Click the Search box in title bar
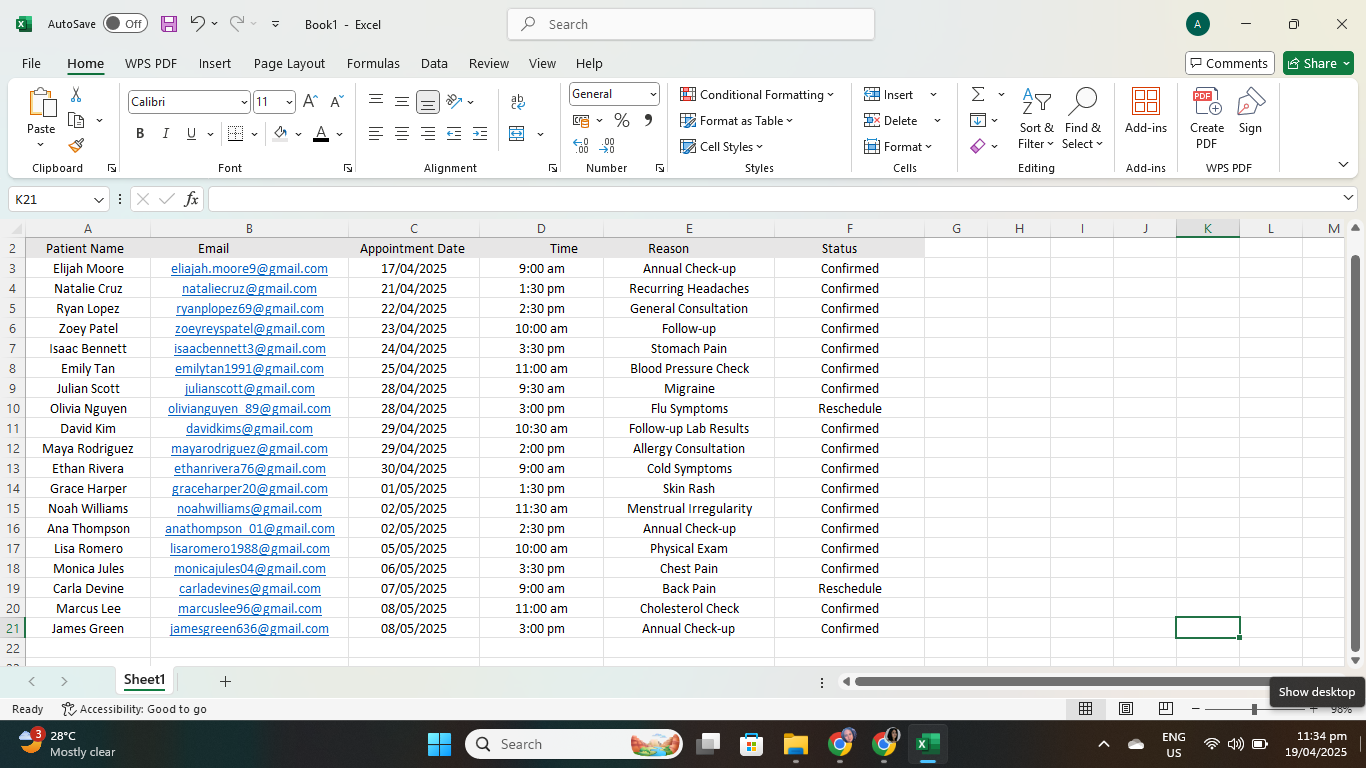The width and height of the screenshot is (1366, 768). click(691, 24)
